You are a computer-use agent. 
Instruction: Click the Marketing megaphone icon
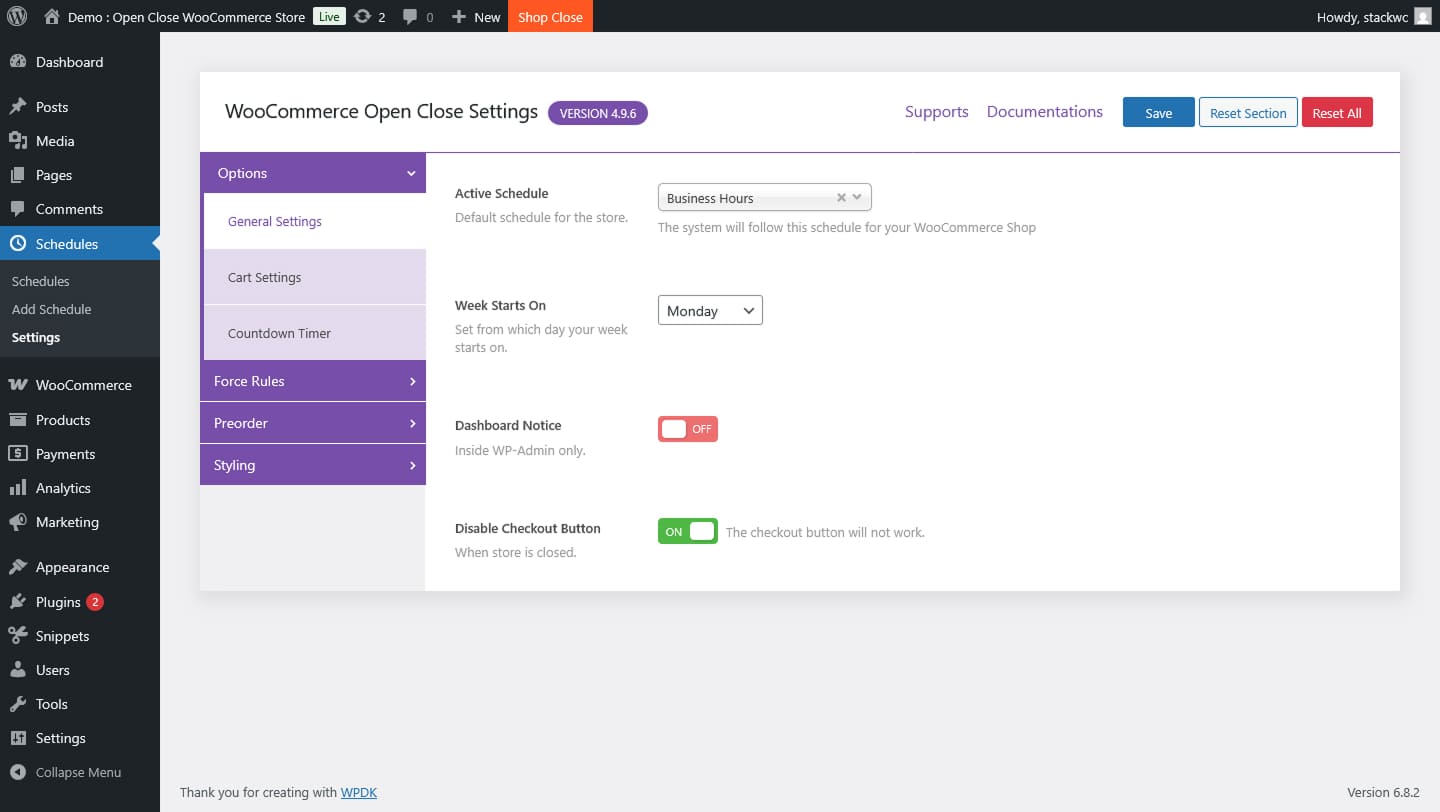pyautogui.click(x=17, y=522)
